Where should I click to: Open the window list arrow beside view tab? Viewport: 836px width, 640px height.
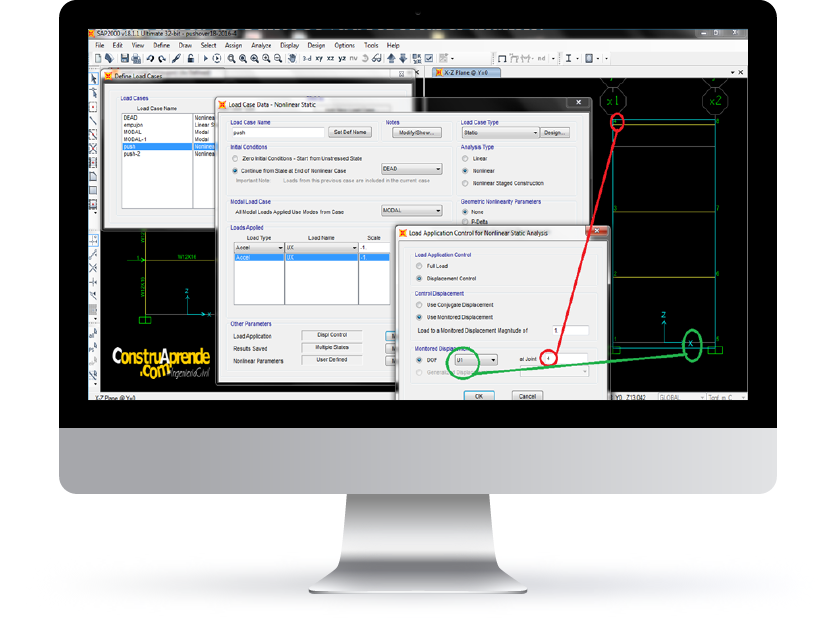tap(733, 72)
